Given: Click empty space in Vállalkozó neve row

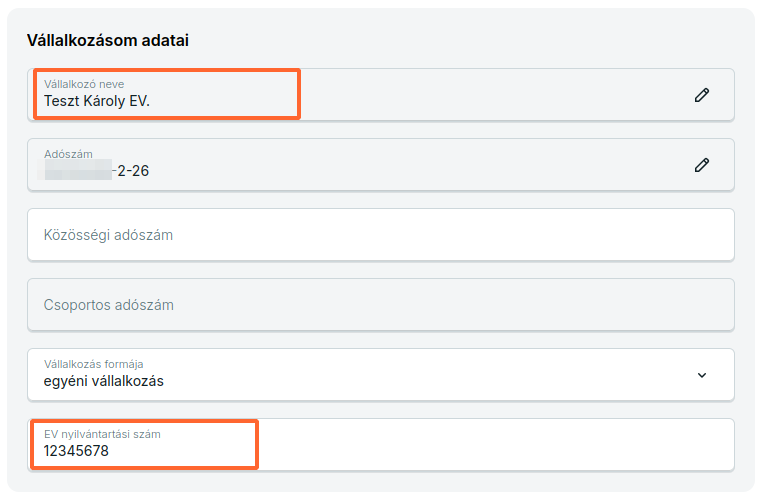Looking at the screenshot, I should coord(488,95).
